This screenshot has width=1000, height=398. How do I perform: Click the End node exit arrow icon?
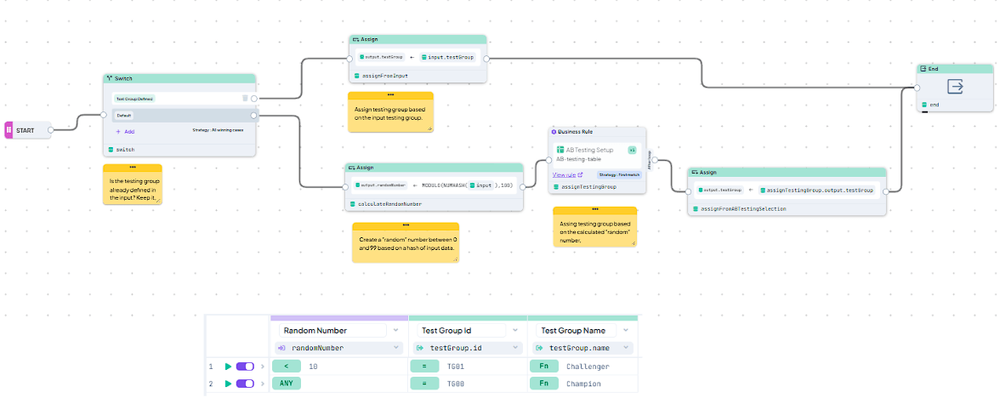click(955, 86)
